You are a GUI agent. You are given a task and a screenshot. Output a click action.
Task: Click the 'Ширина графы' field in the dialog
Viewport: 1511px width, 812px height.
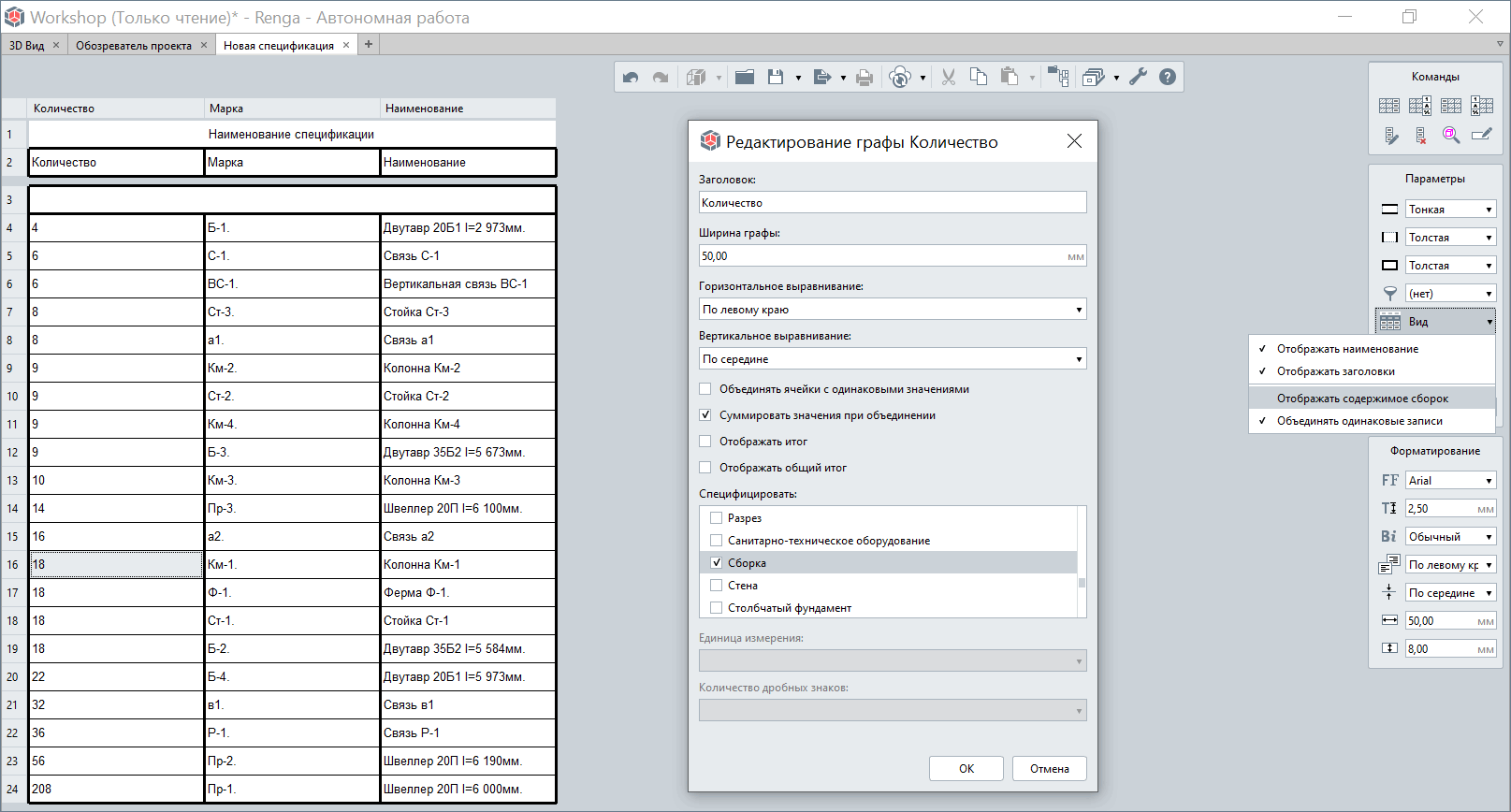tap(893, 256)
